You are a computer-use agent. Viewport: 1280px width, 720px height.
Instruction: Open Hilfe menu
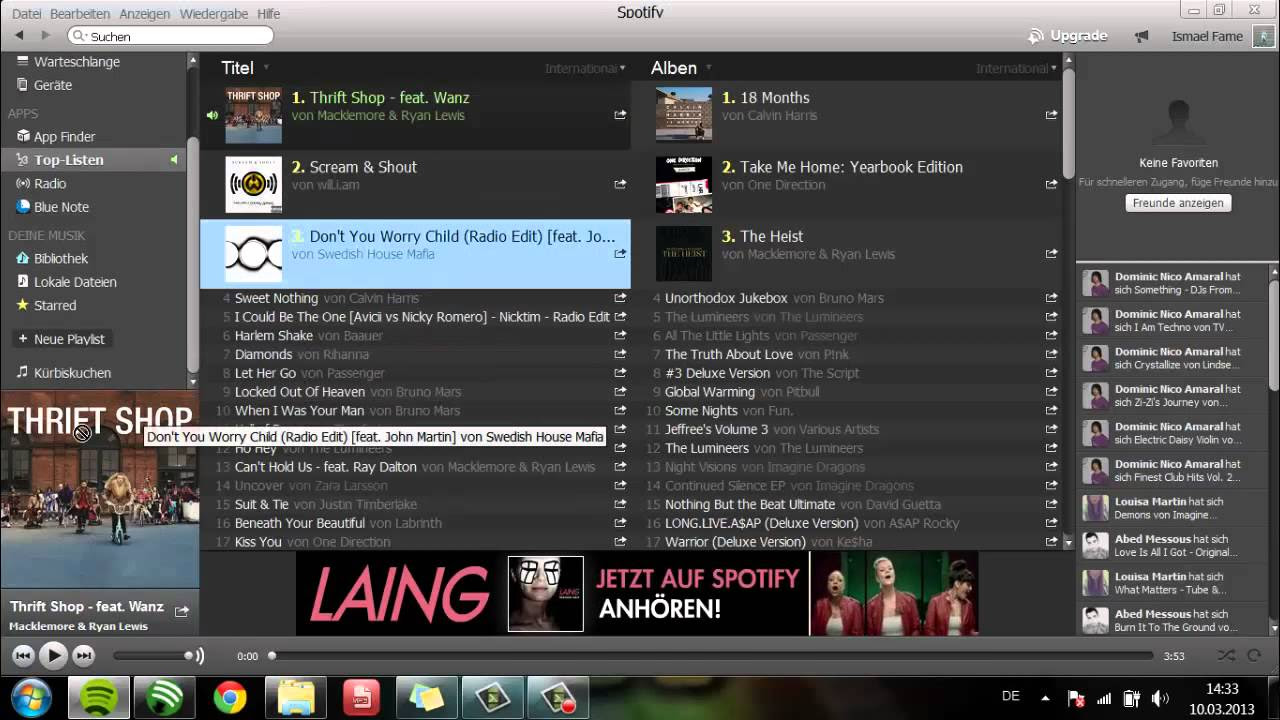point(268,14)
